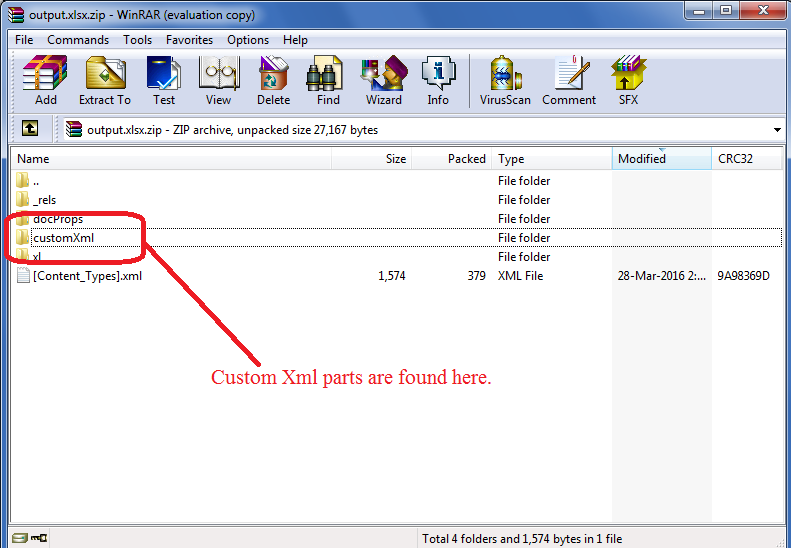
Task: Select the xl folder
Action: [396, 257]
